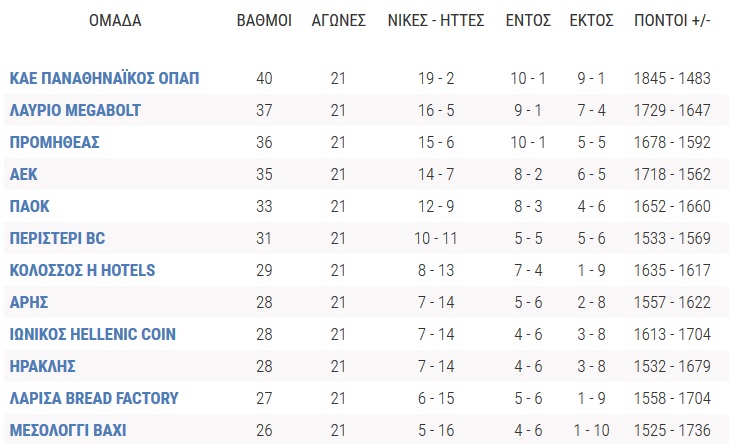
Task: Click the ΒΑΘΜΟΙ column header
Action: 264,20
